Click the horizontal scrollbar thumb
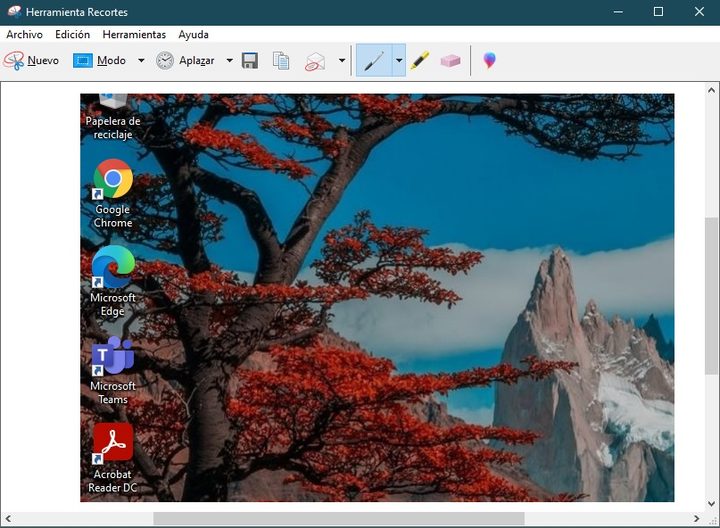This screenshot has width=720, height=528. pyautogui.click(x=339, y=519)
